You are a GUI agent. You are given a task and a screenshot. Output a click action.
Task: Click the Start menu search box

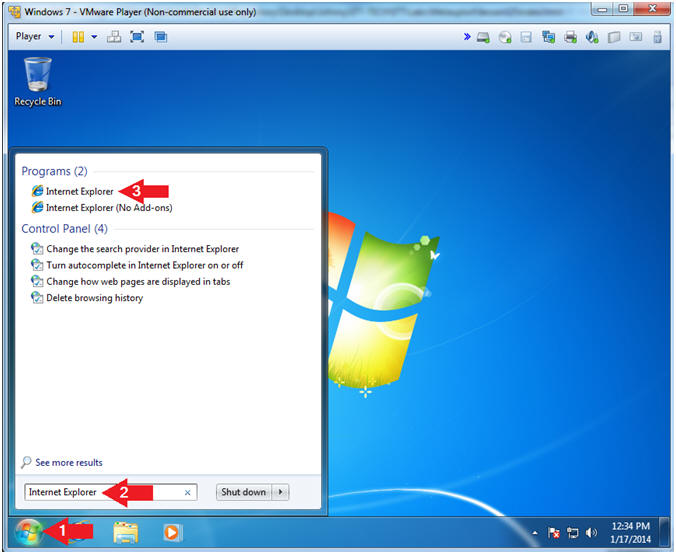pyautogui.click(x=110, y=492)
